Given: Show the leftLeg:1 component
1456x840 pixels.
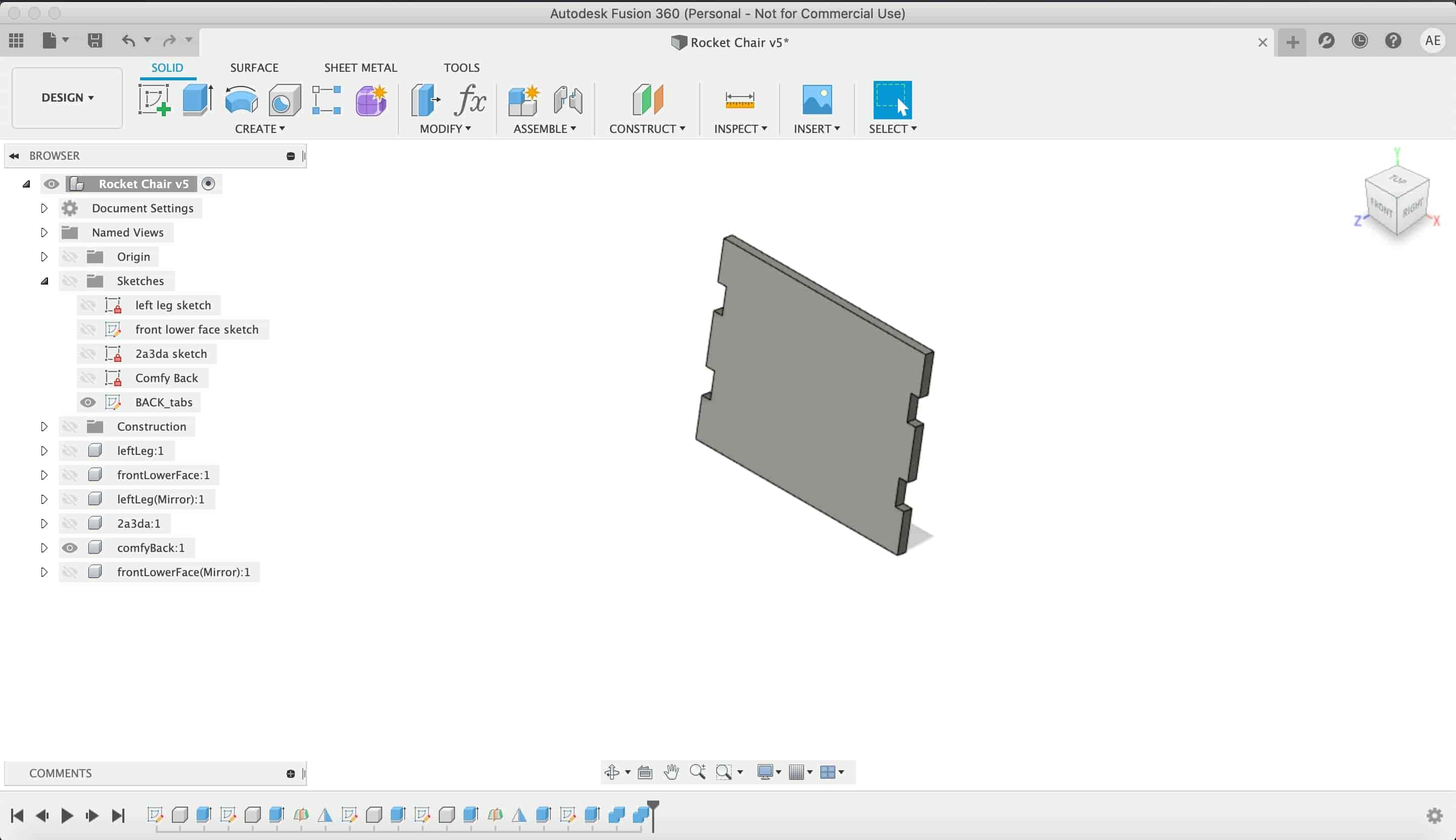Looking at the screenshot, I should tap(70, 450).
